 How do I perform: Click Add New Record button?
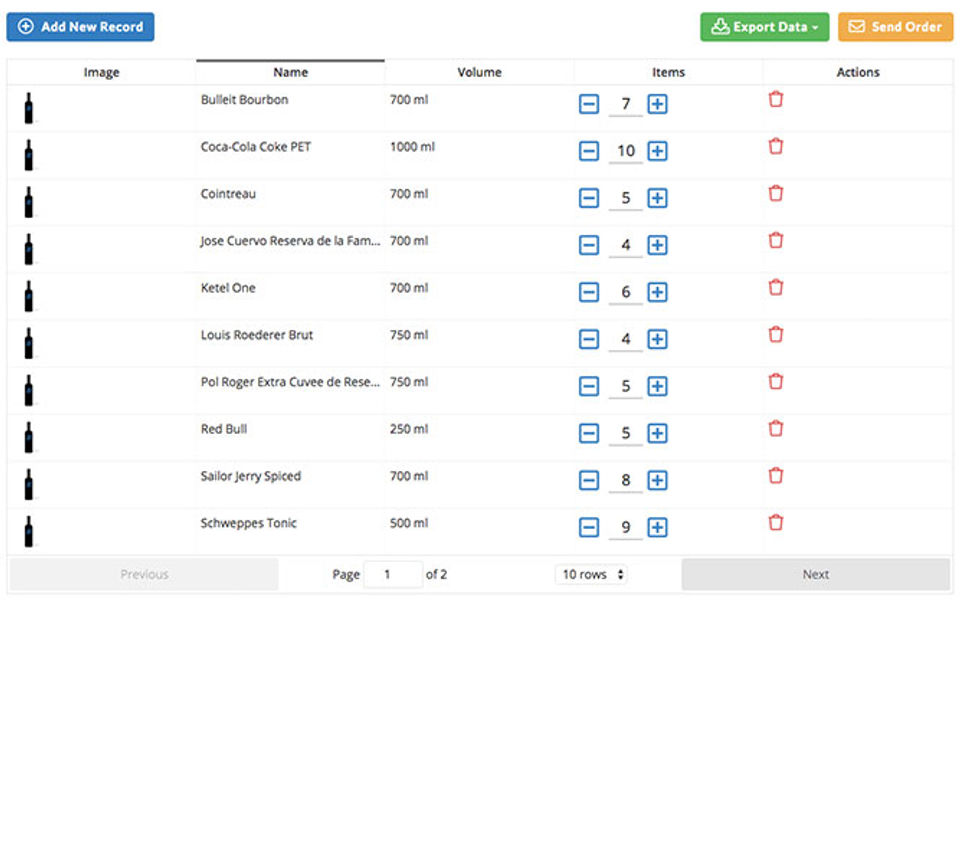point(80,27)
